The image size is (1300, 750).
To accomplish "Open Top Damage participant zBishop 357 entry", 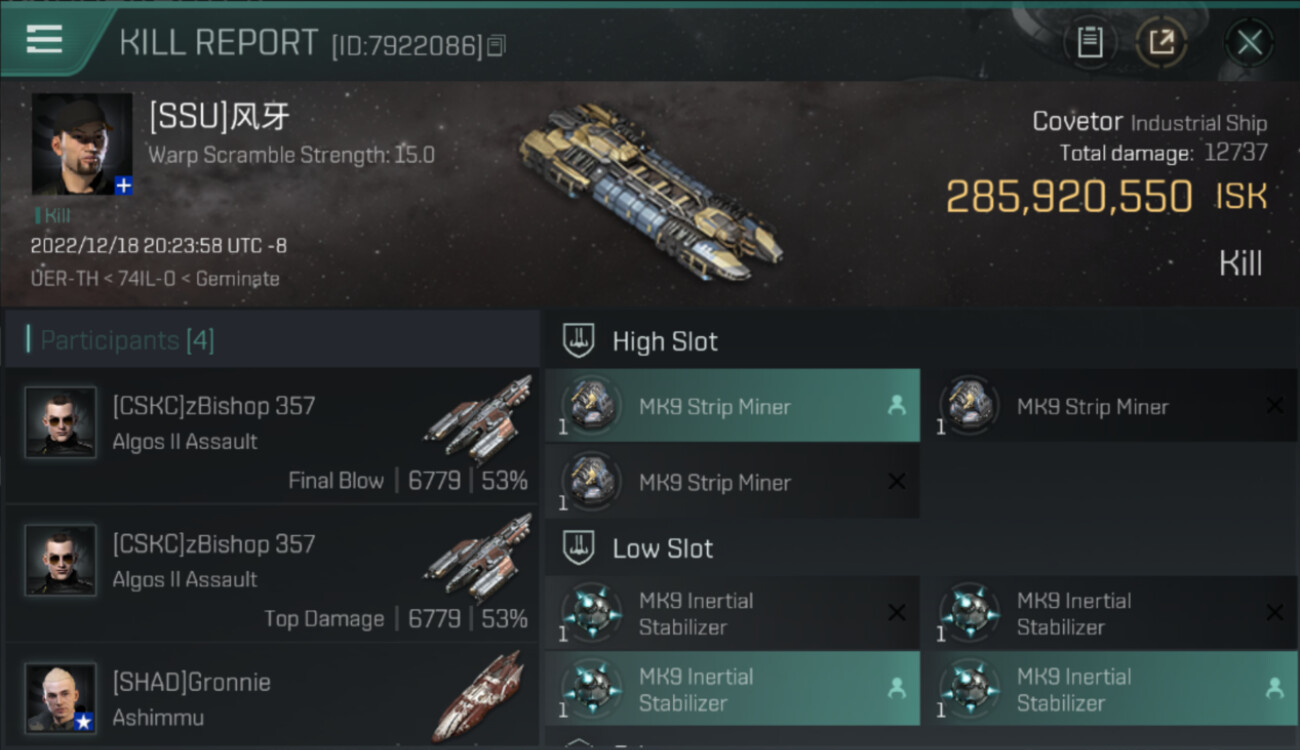I will 272,574.
